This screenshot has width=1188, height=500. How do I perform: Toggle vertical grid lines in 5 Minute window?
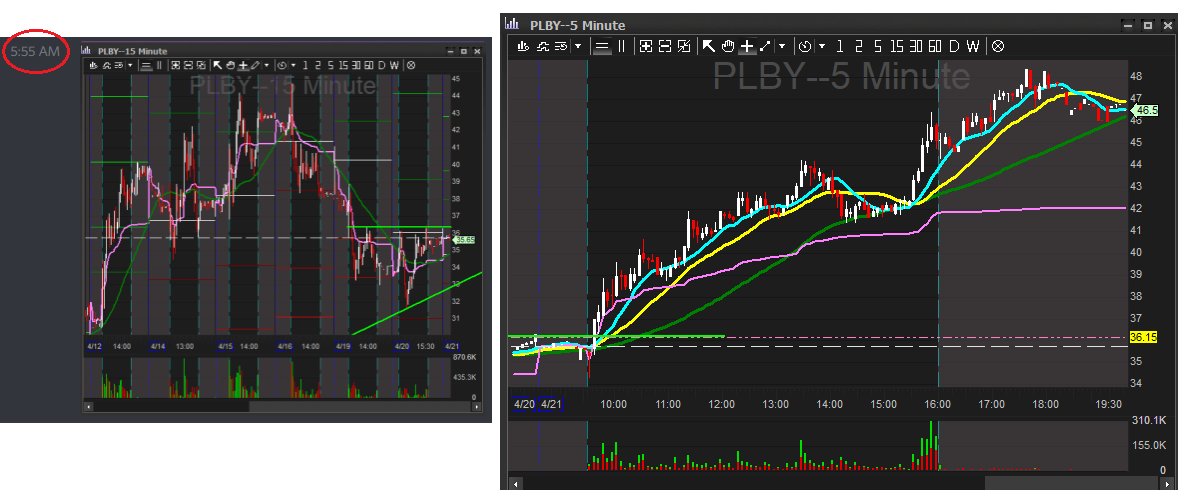[621, 46]
